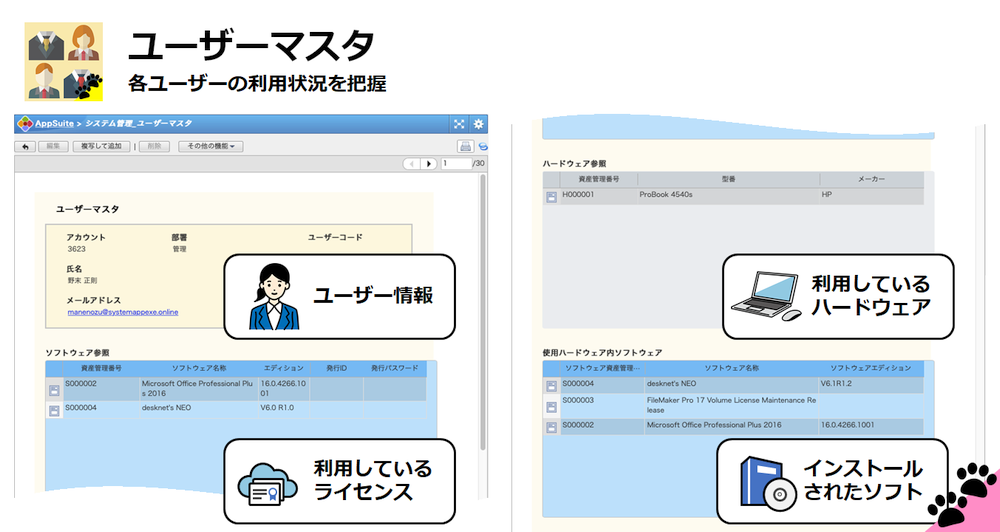Open settings via the gear icon

[478, 124]
